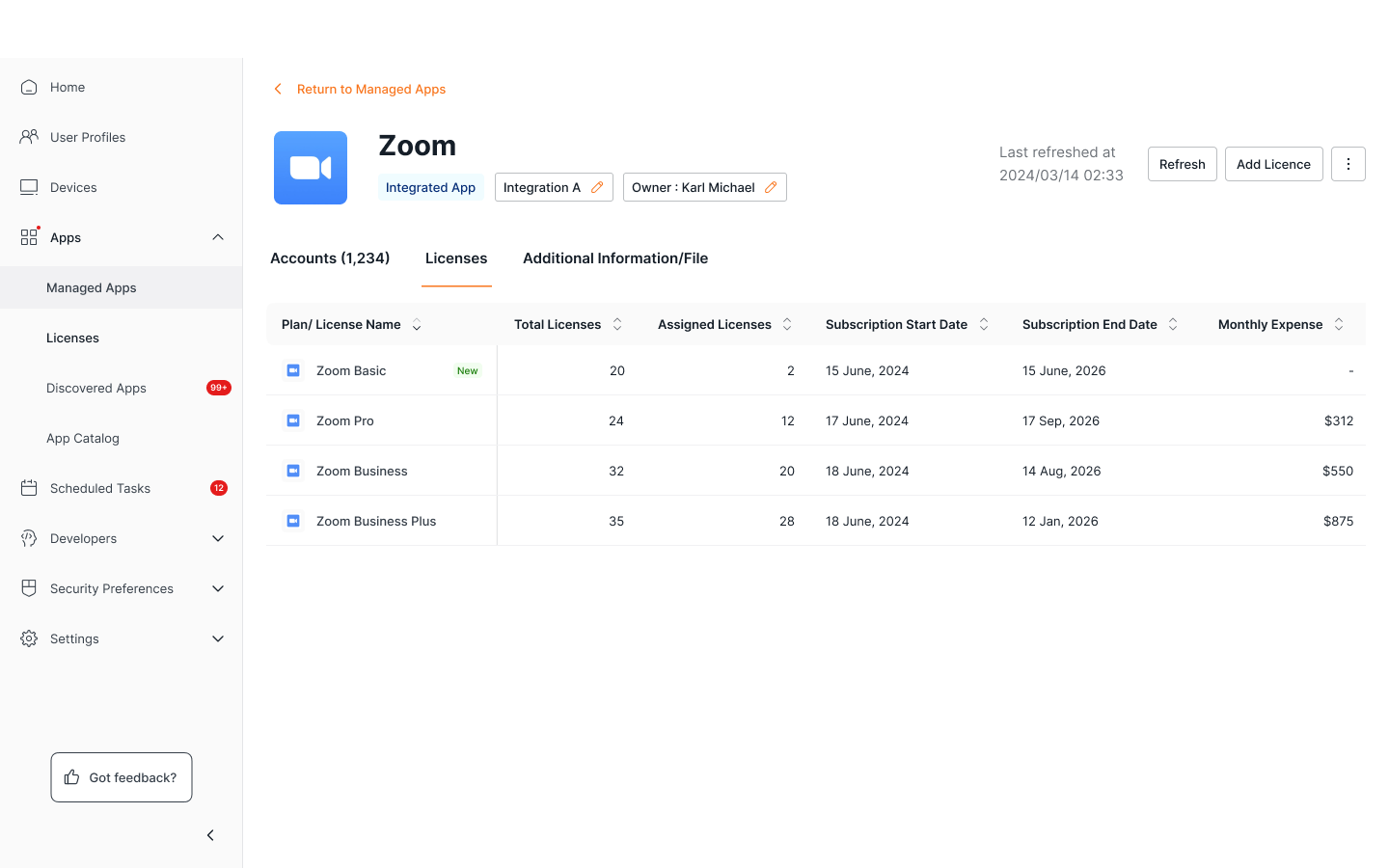Click the Owner : Karl Michael tag

(x=705, y=187)
